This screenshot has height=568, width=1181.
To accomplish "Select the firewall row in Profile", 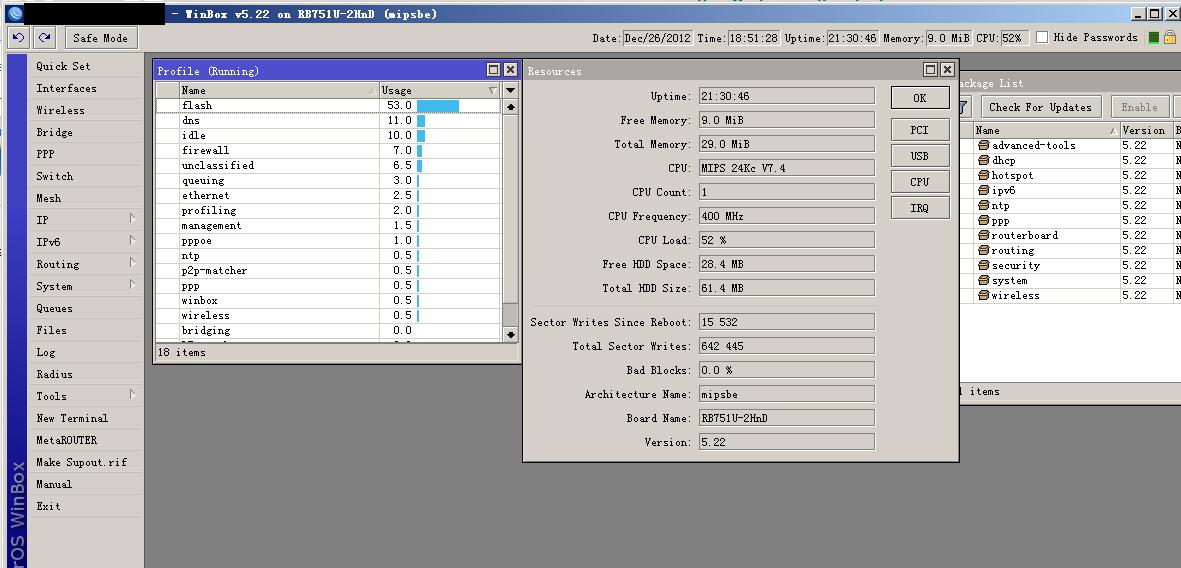I will click(x=328, y=151).
